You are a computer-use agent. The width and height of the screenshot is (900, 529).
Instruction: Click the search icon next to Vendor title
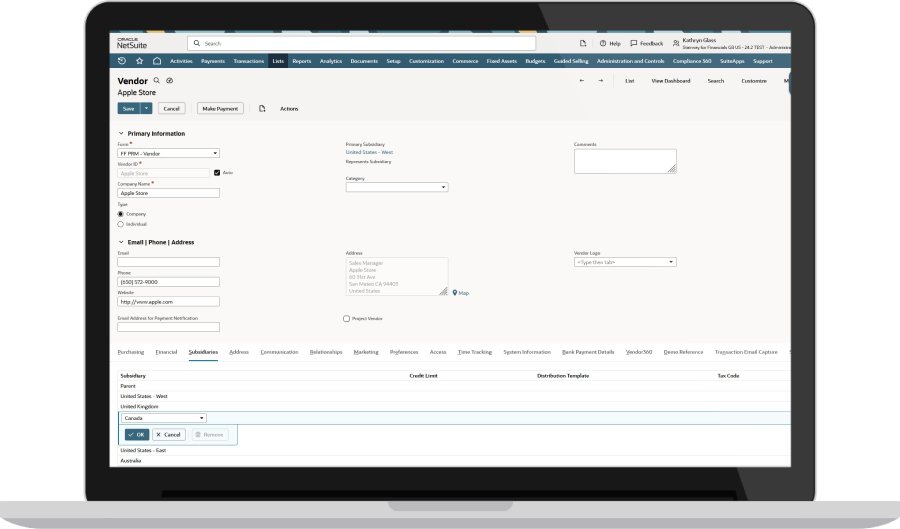(157, 81)
